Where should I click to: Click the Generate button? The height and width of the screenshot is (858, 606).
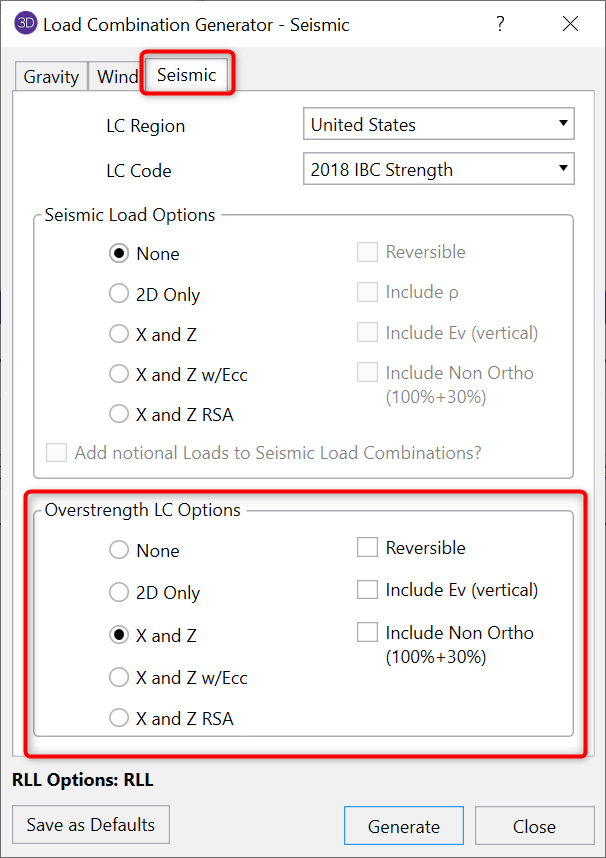click(403, 826)
